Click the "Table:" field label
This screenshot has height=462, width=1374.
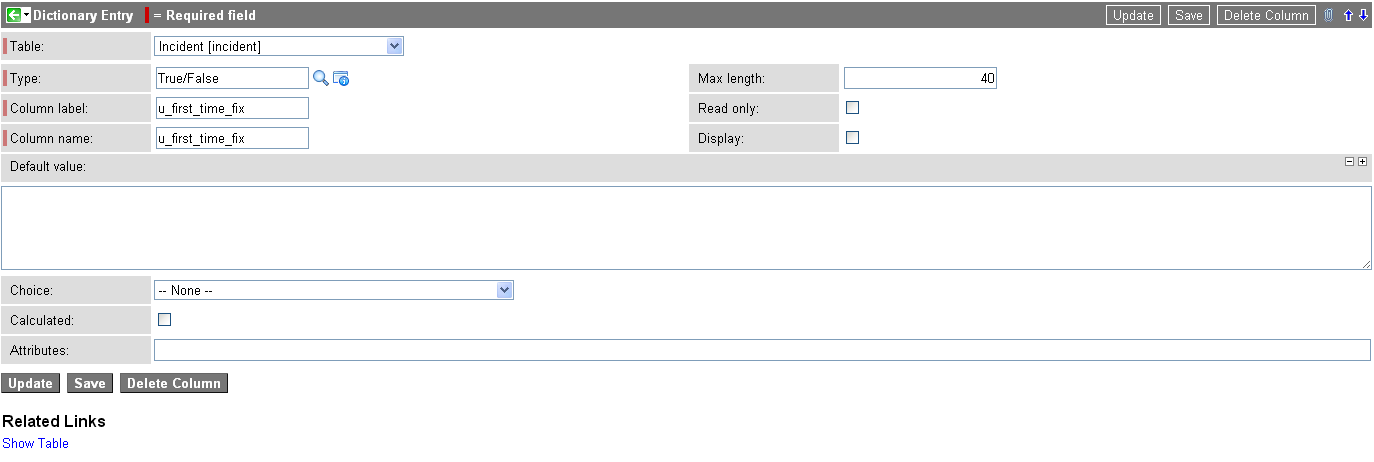[27, 46]
